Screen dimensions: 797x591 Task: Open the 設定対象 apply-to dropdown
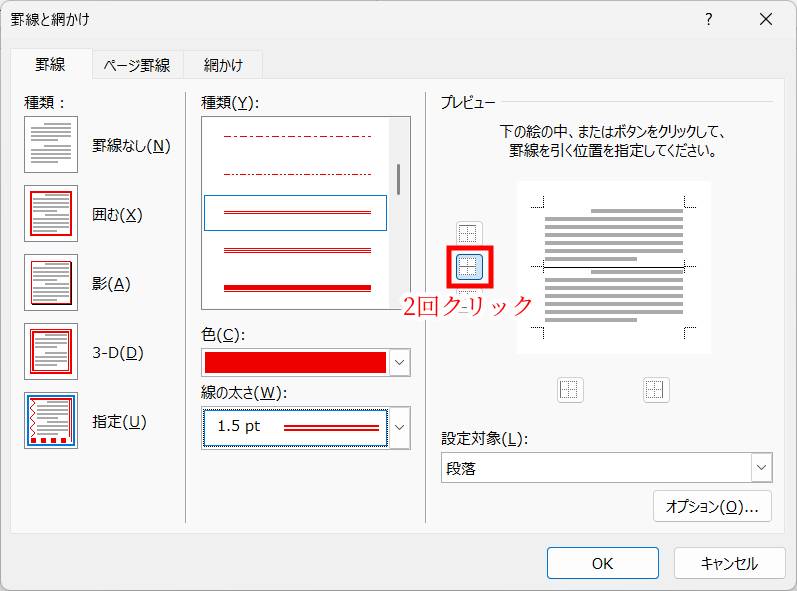pyautogui.click(x=761, y=467)
